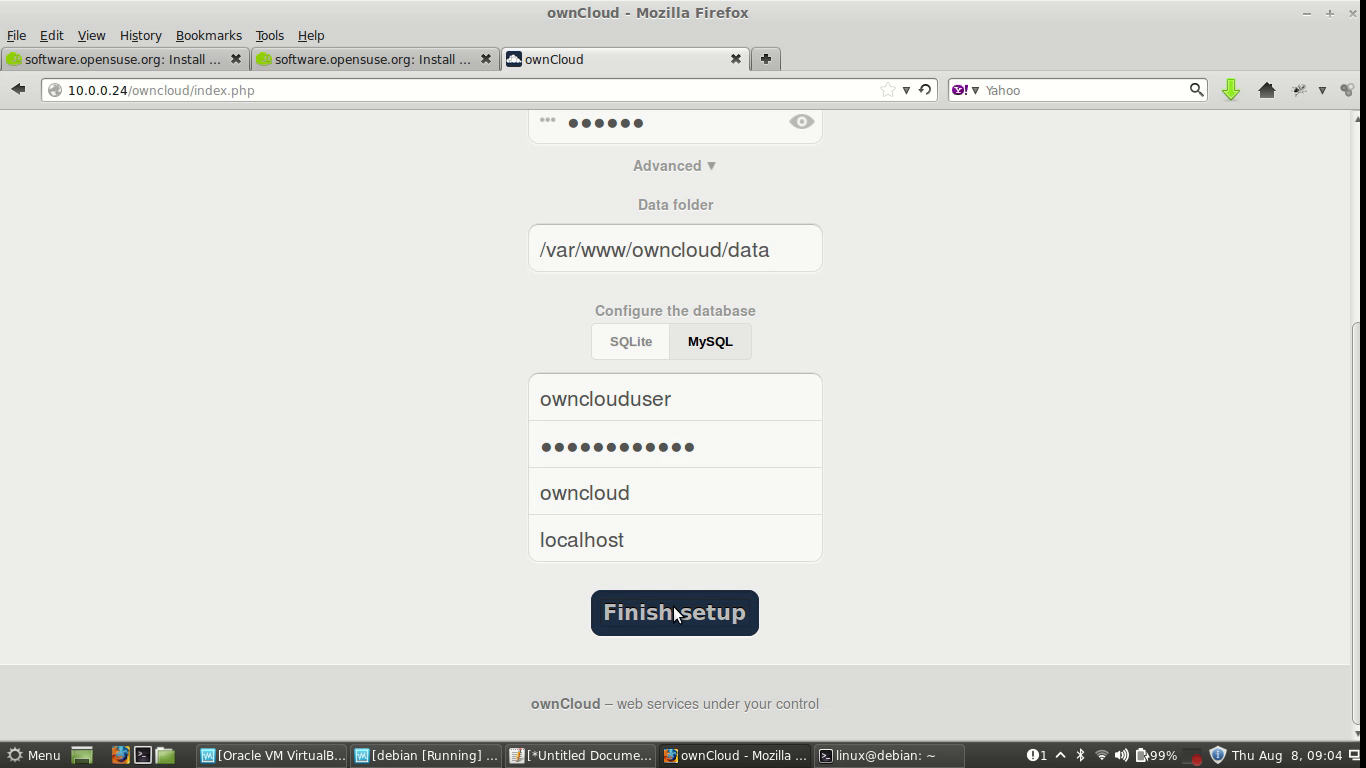Click the Data folder path field
The height and width of the screenshot is (768, 1366).
675,249
